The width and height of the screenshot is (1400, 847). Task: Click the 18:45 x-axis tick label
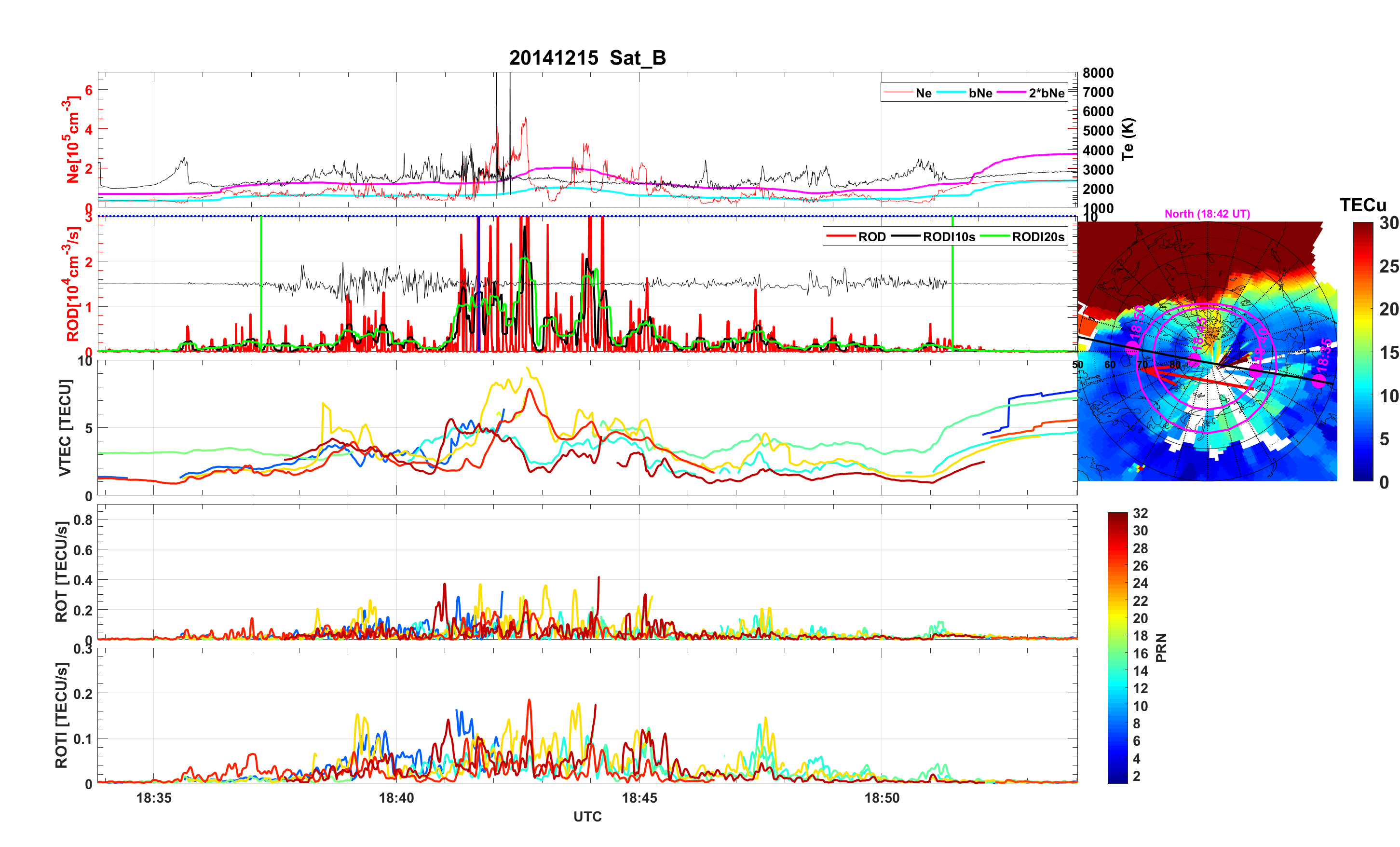pos(639,797)
